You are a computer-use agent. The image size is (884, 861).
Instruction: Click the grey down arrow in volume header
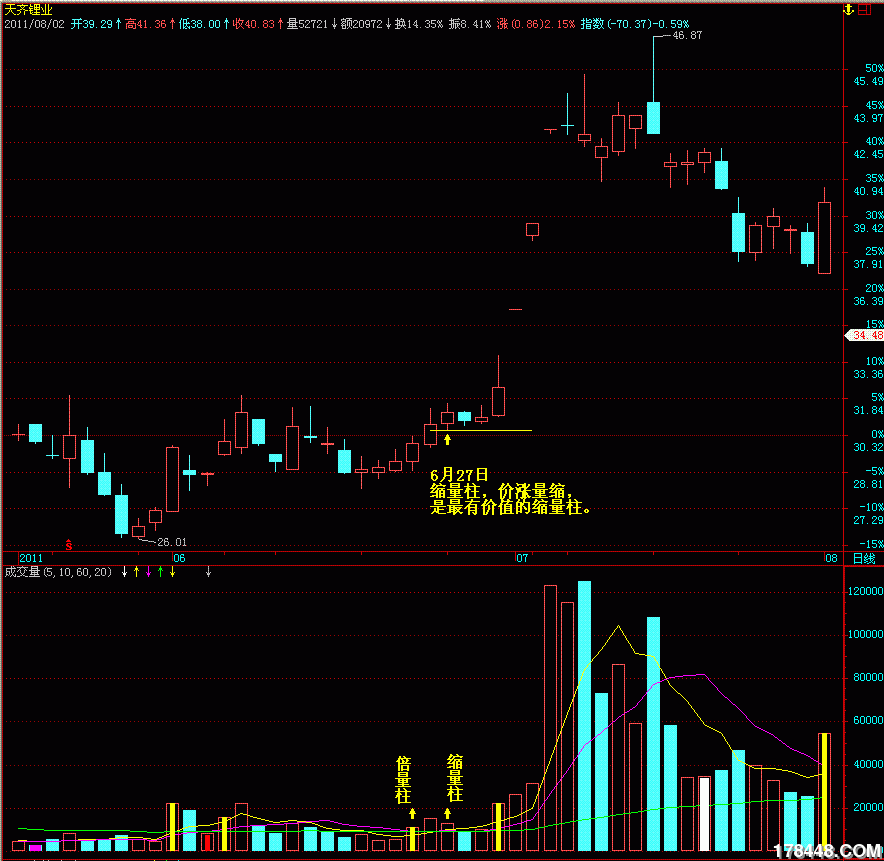pos(208,572)
